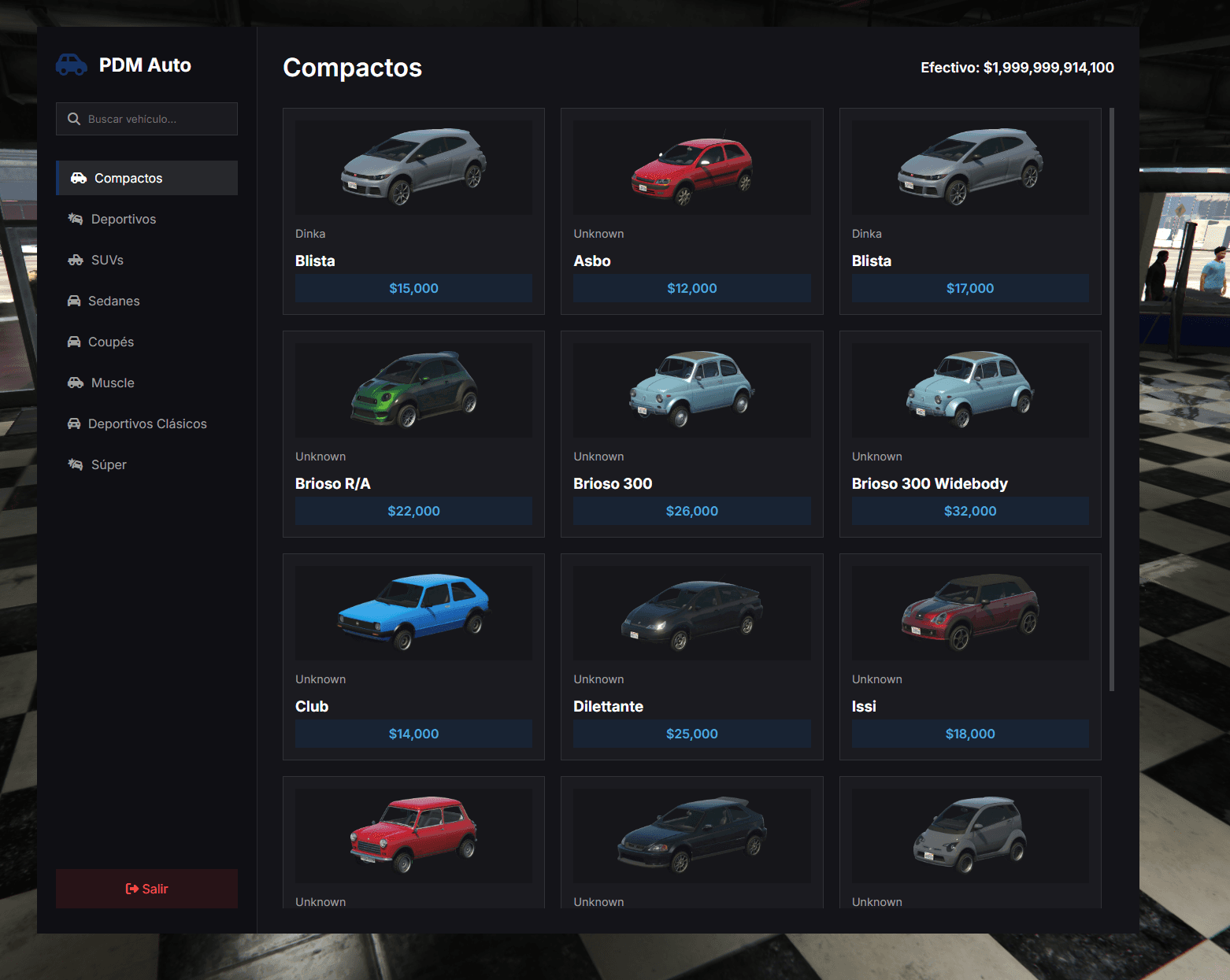This screenshot has width=1230, height=980.
Task: Purchase the Dilettante for $25,000
Action: (x=692, y=734)
